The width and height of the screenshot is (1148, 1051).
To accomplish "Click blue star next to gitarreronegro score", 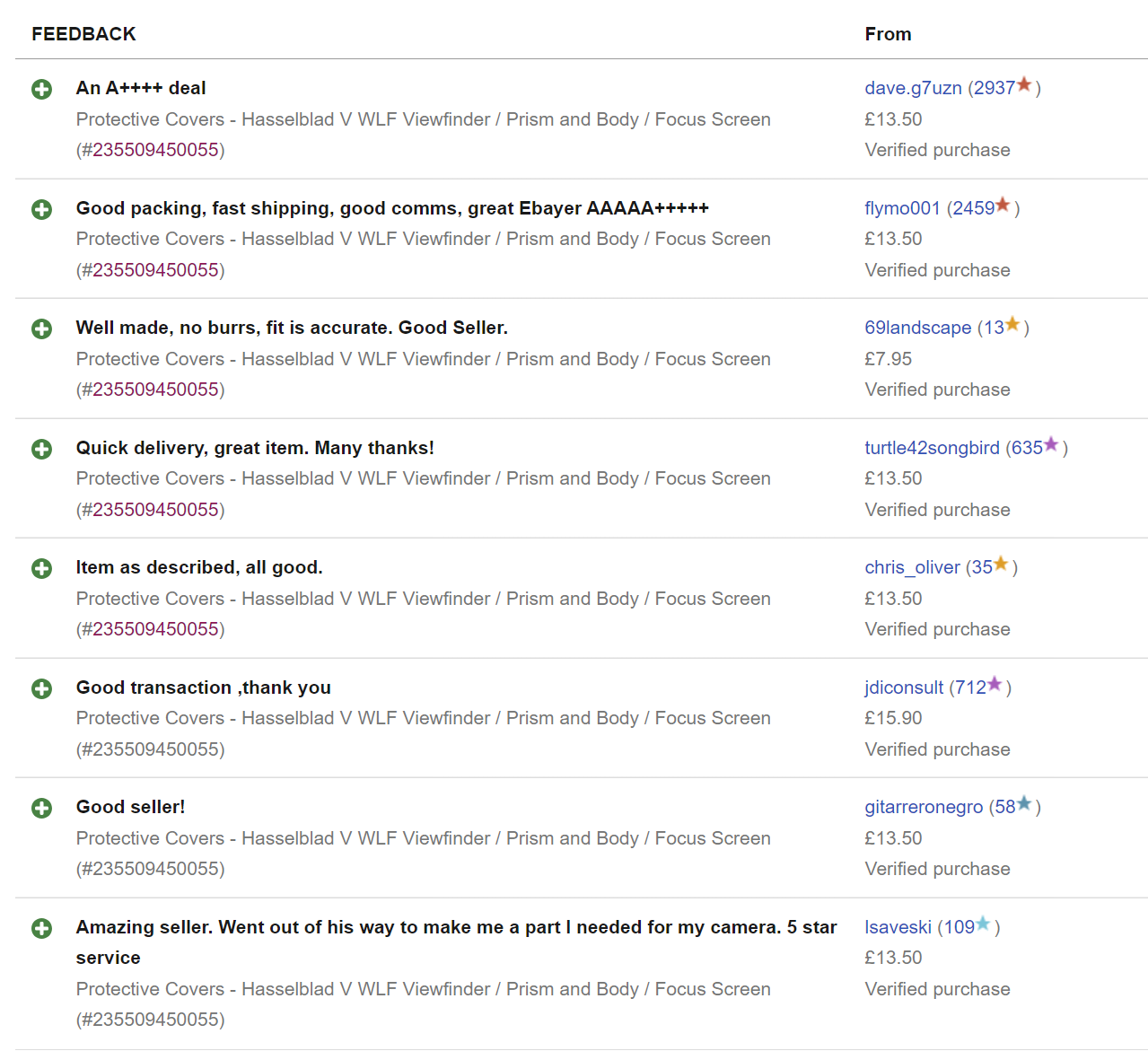I will coord(1024,803).
